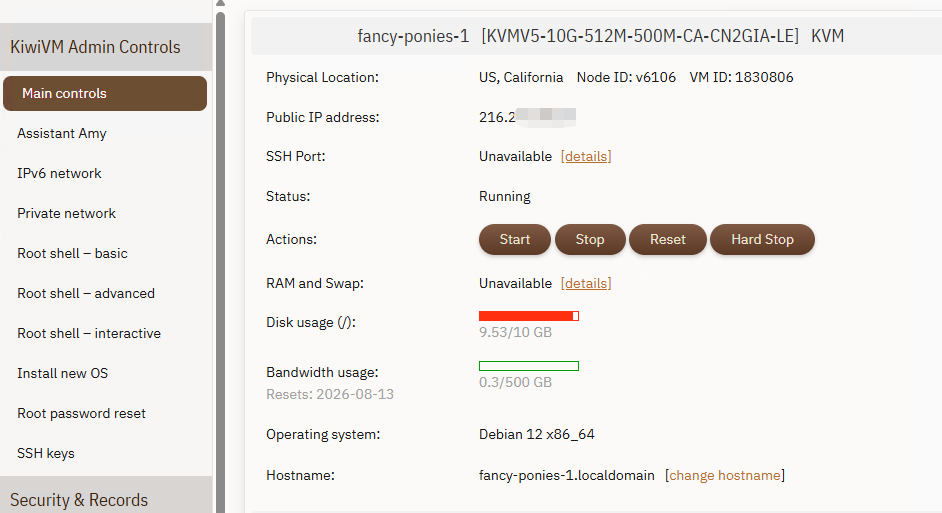
Task: Open the Main controls page
Action: [x=105, y=93]
